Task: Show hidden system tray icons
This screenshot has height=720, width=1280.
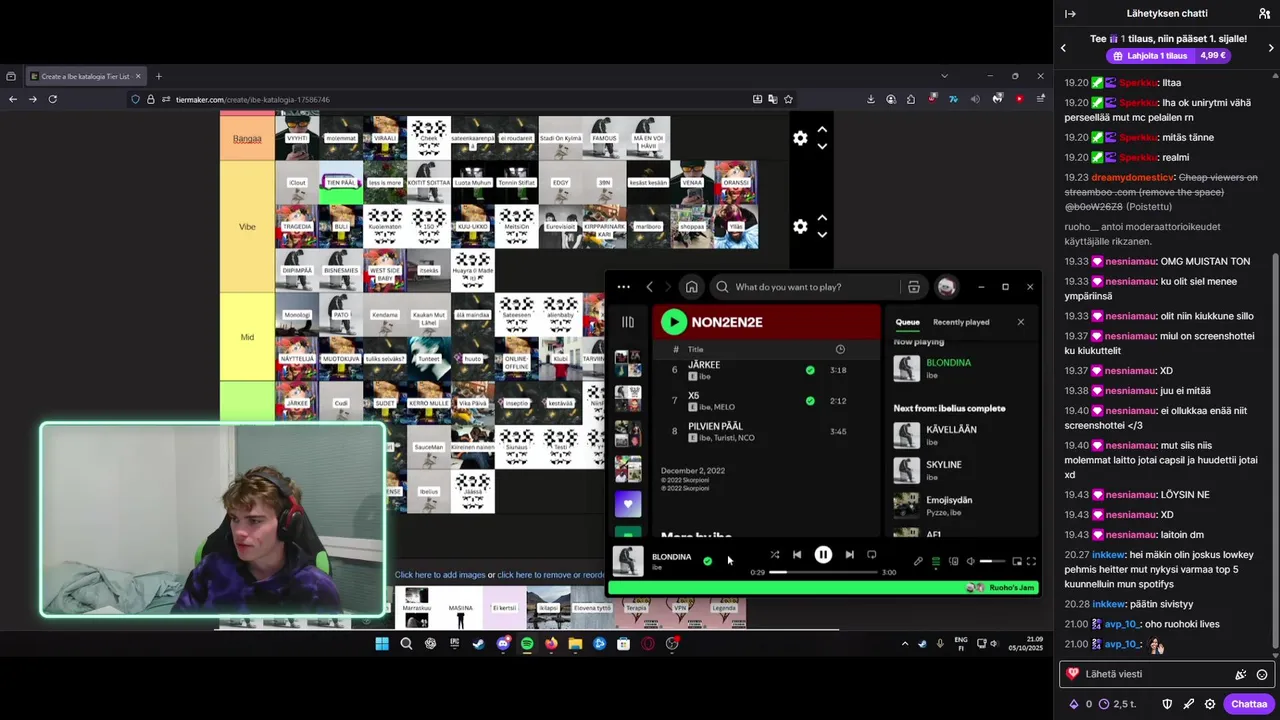Action: click(905, 643)
